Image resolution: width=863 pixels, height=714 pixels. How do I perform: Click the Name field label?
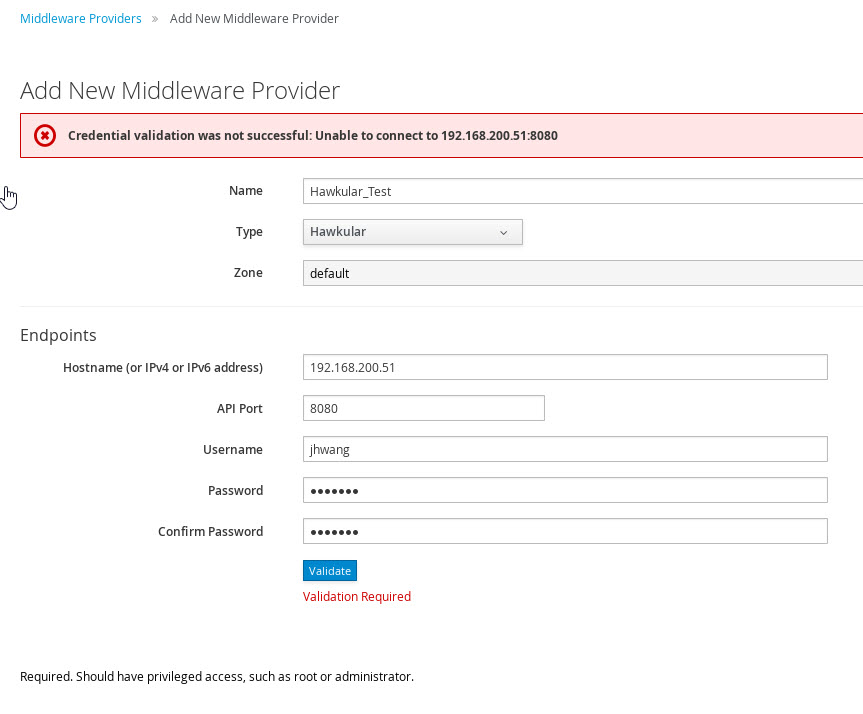point(245,191)
